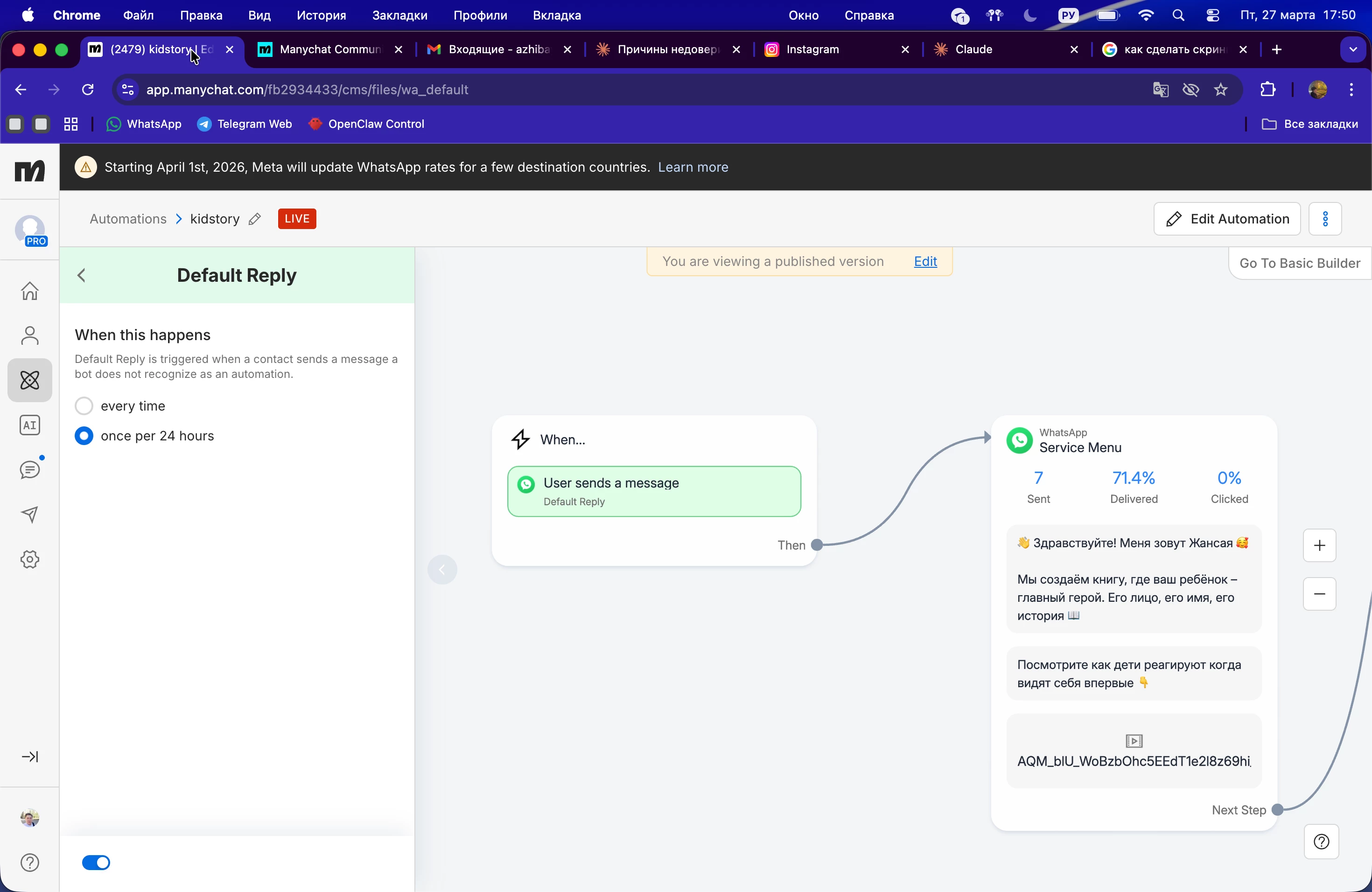Viewport: 1372px width, 892px height.
Task: Click the Learn more link in banner
Action: [693, 167]
